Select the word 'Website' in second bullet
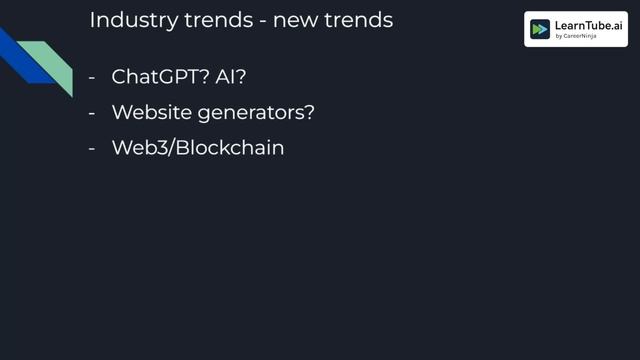Viewport: 640px width, 360px height. pyautogui.click(x=151, y=112)
